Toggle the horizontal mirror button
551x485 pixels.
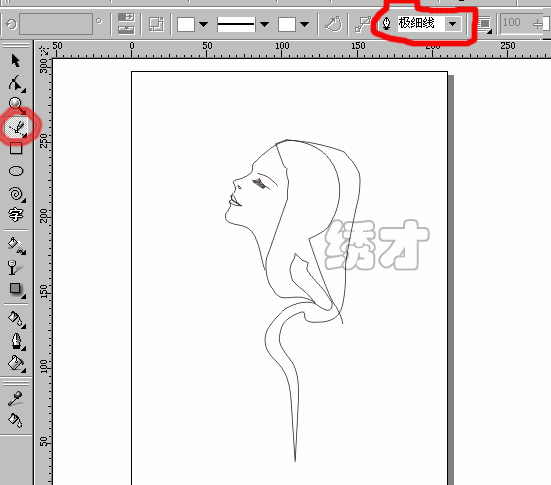(126, 17)
